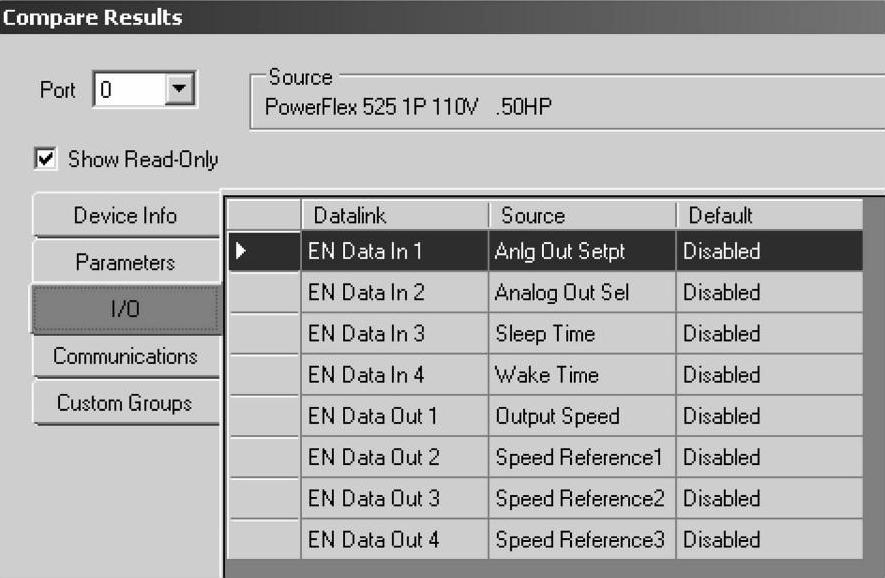Switch to the Device Info tab
The height and width of the screenshot is (578, 885).
tap(125, 215)
